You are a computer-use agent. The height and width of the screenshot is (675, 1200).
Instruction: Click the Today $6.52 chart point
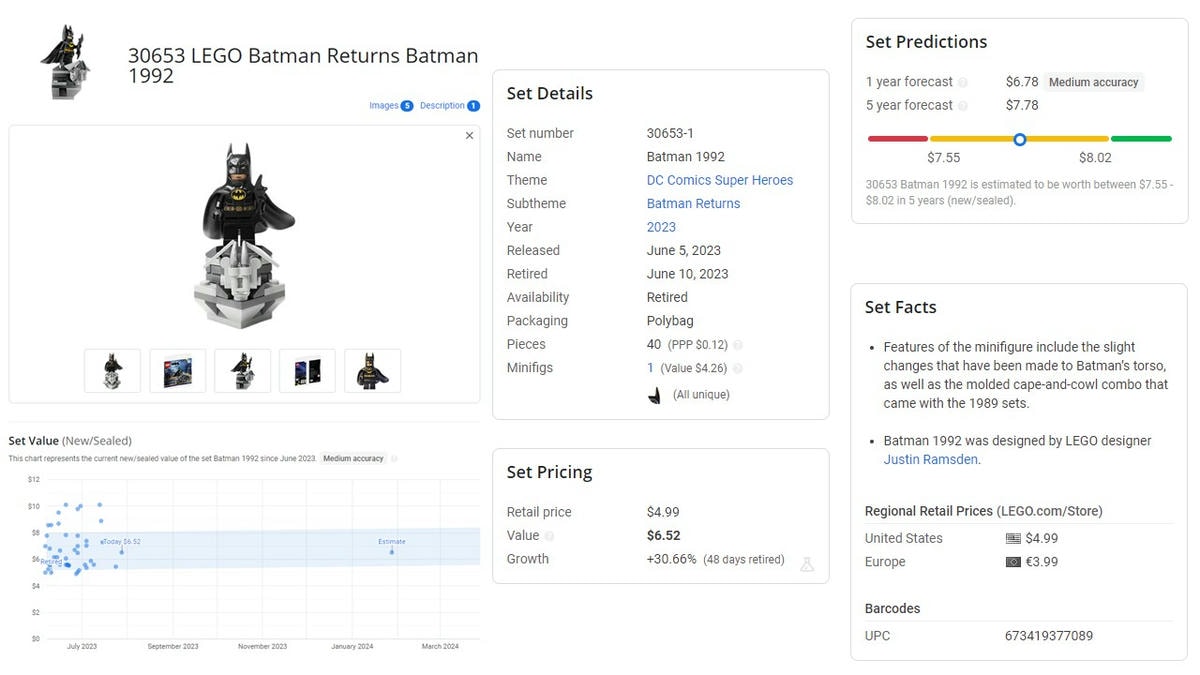coord(122,551)
